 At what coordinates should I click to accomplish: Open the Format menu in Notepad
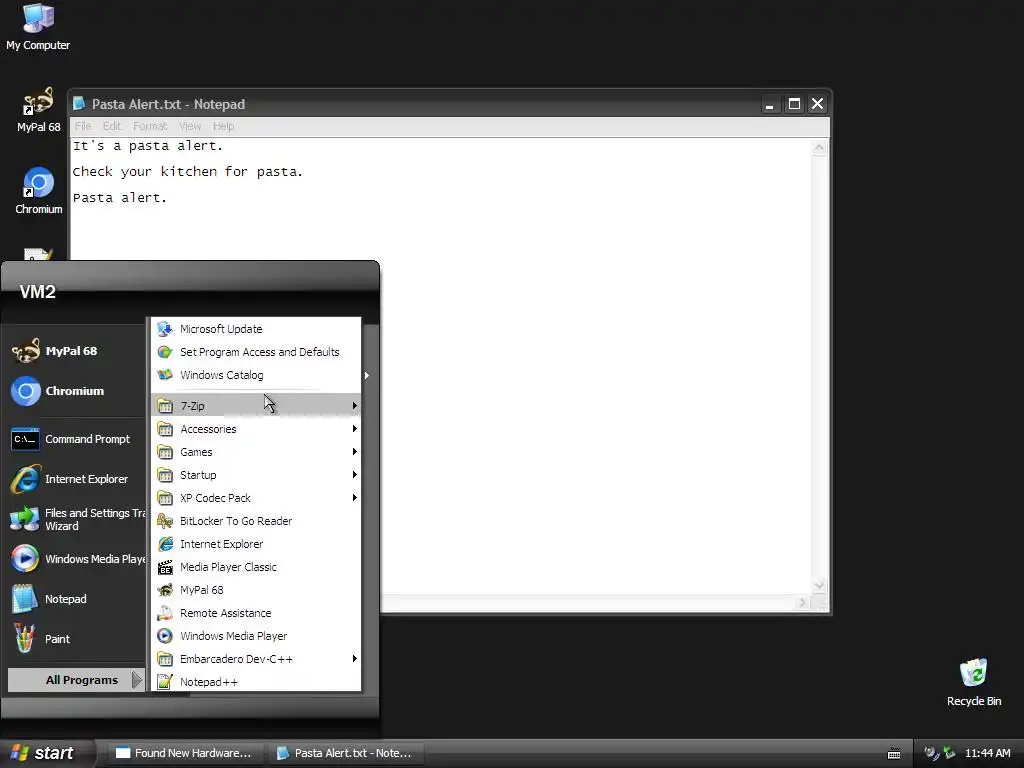click(150, 126)
